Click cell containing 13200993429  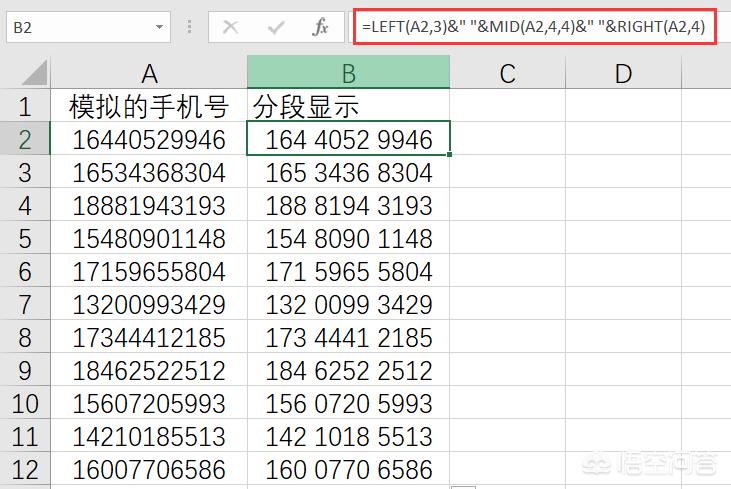[x=149, y=303]
